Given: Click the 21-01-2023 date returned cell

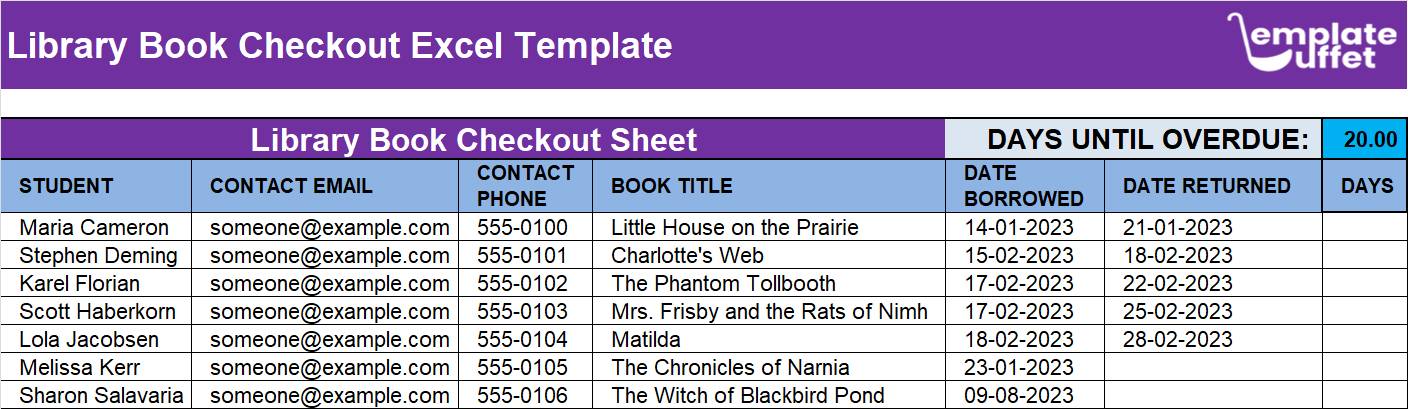Looking at the screenshot, I should pos(1213,227).
